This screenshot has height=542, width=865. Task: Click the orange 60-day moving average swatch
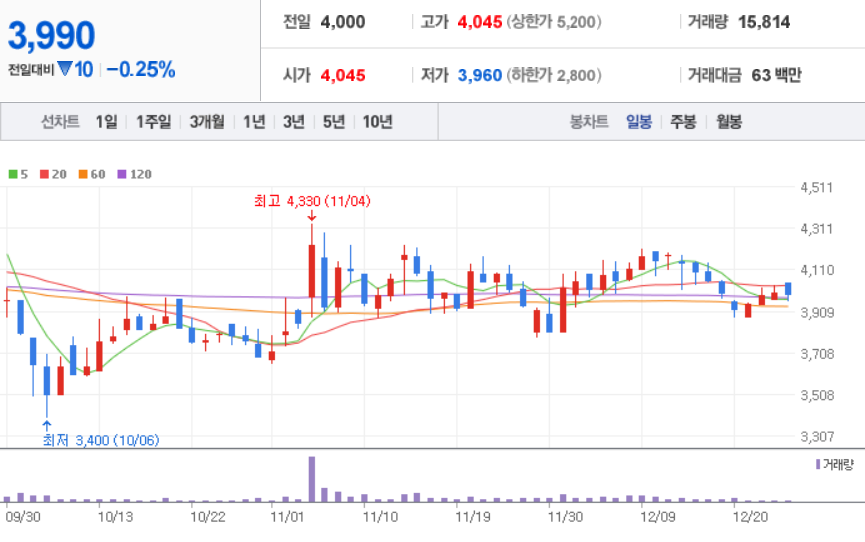tap(83, 174)
